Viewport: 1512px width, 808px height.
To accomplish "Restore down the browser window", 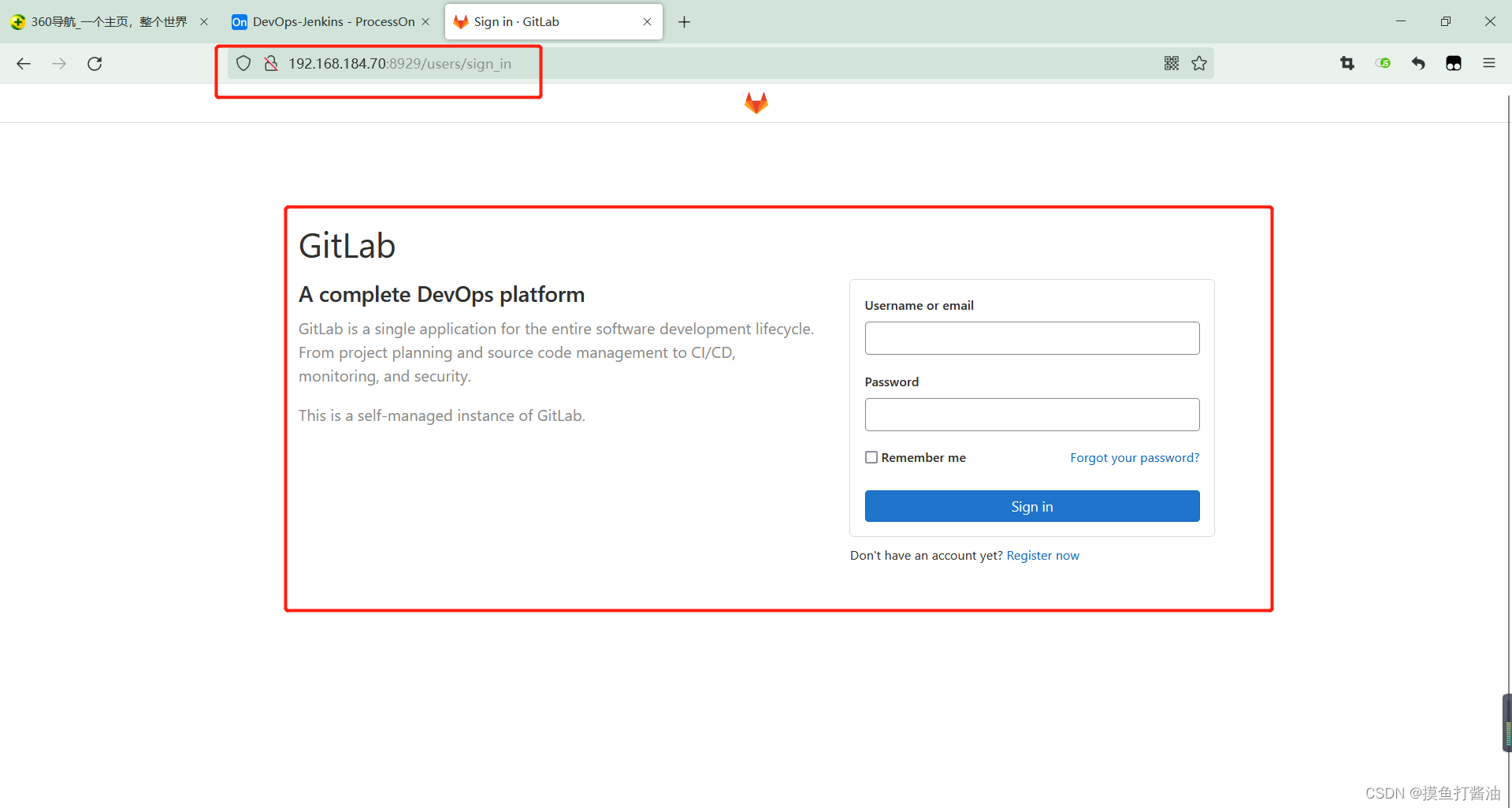I will click(1446, 21).
